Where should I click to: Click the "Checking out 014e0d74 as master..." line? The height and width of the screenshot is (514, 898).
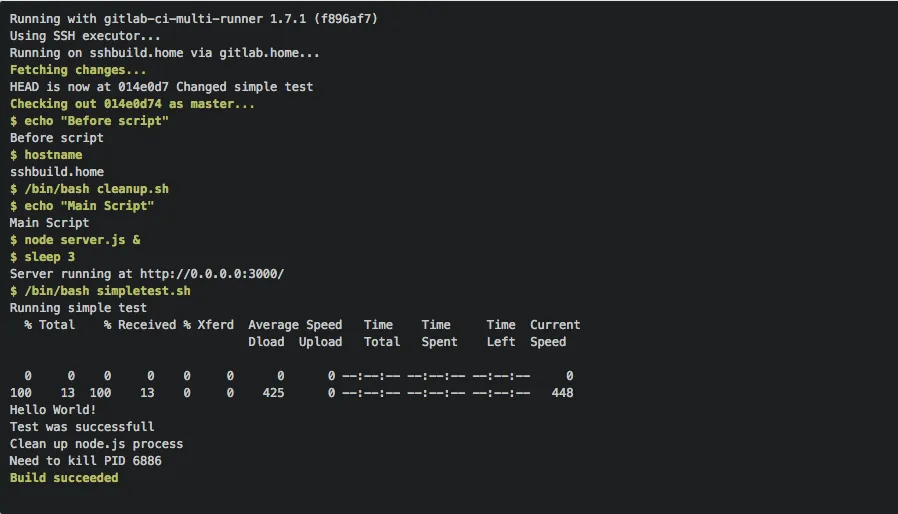coord(132,104)
